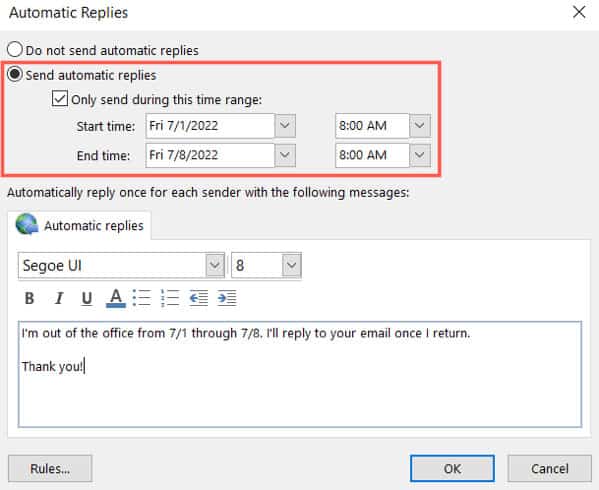Click the End time 8:00 AM field
Viewport: 599px width, 490px height.
pos(372,155)
